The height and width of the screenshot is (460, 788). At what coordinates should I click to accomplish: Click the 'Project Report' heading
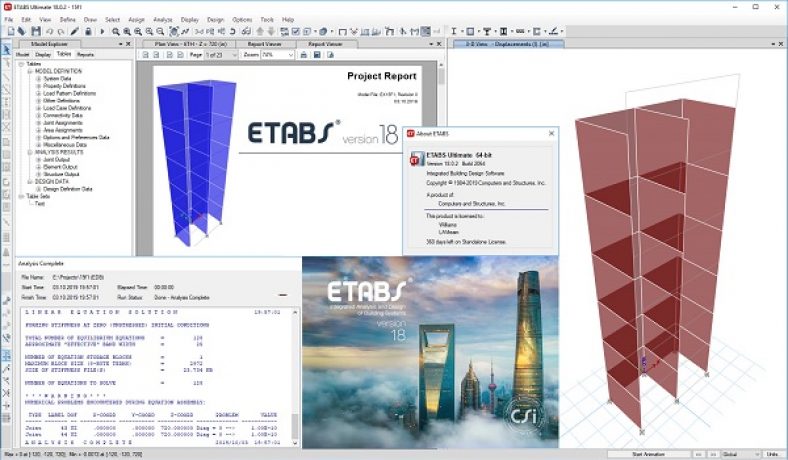coord(382,76)
